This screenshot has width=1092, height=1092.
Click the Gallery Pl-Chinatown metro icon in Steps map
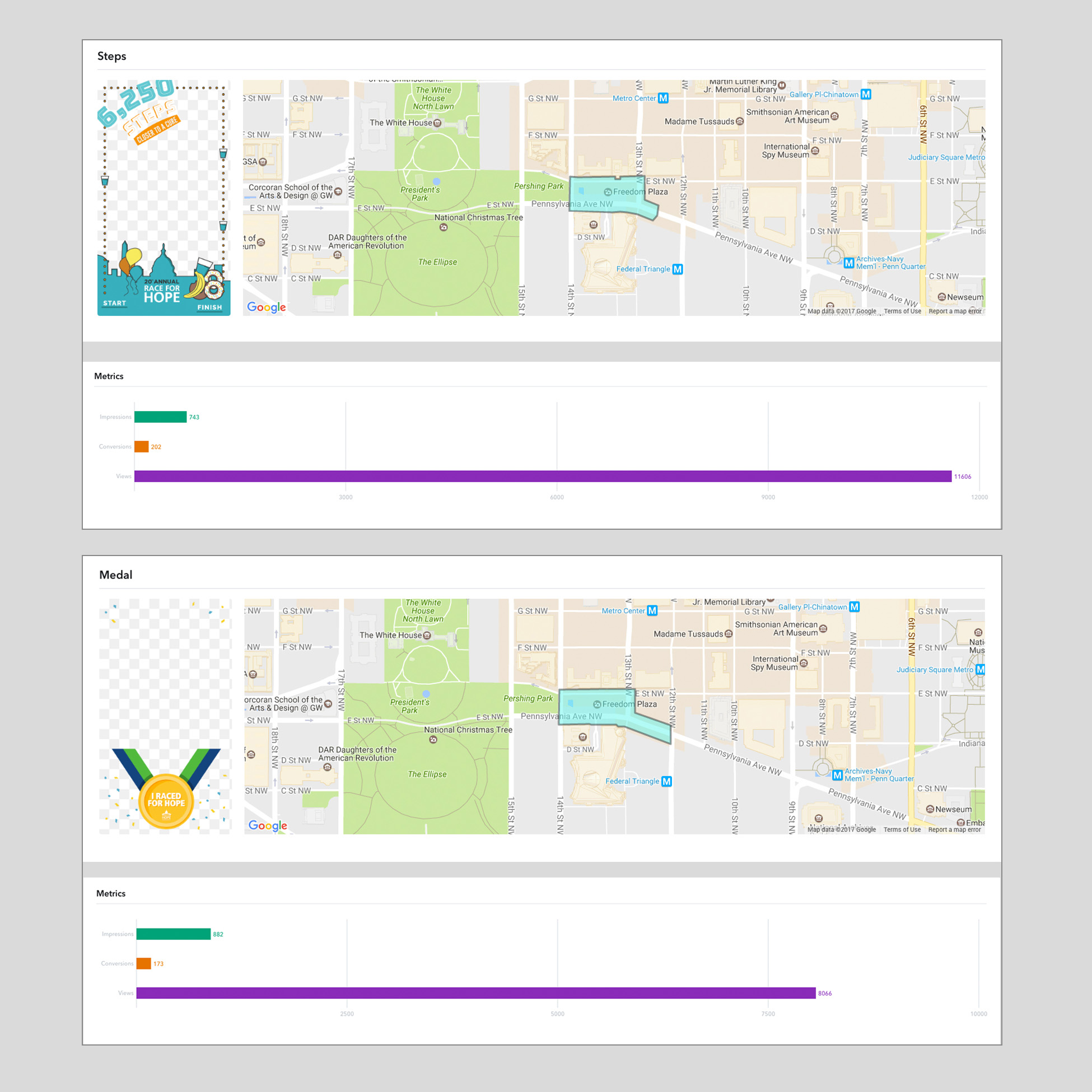pos(866,95)
